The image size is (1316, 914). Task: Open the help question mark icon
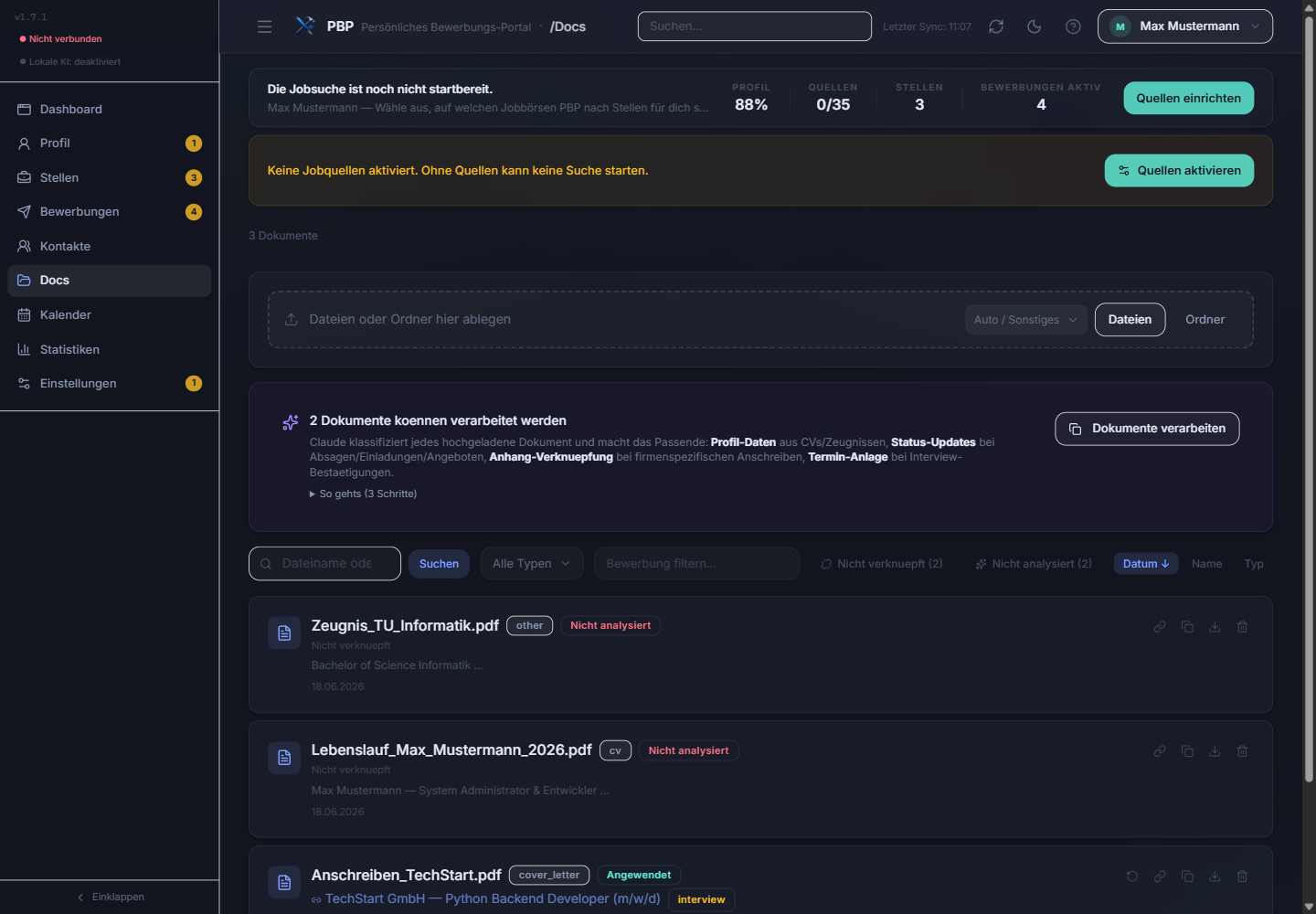[x=1073, y=27]
